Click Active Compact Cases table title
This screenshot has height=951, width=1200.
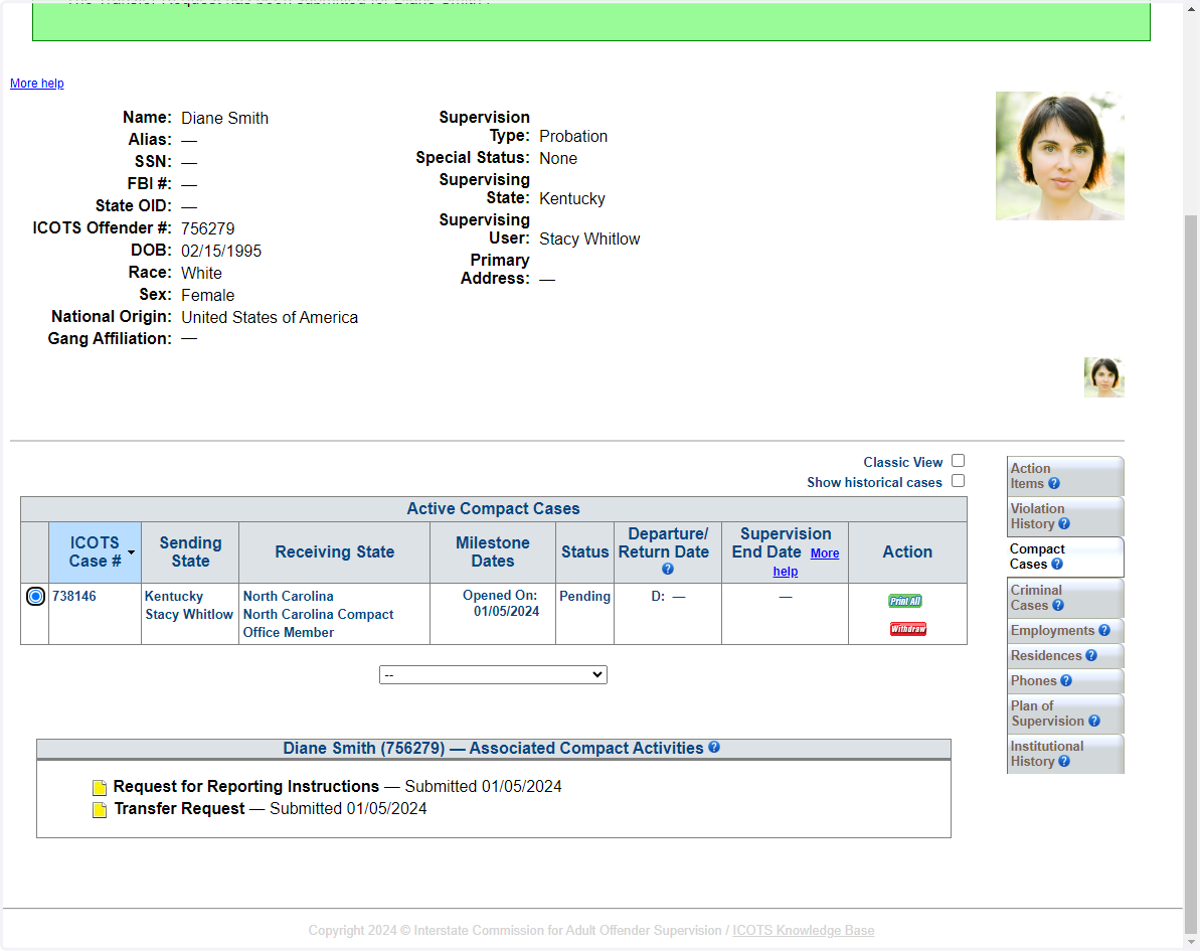pos(493,509)
